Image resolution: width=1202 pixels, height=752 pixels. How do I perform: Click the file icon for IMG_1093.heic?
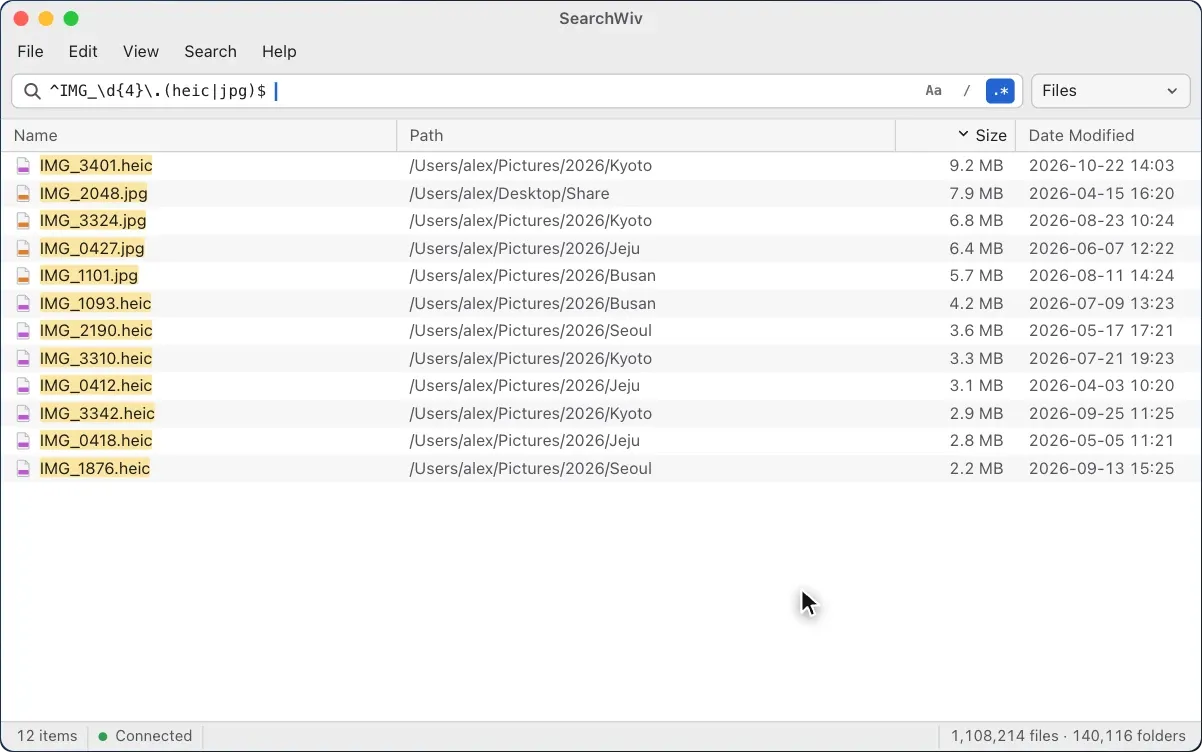[23, 304]
